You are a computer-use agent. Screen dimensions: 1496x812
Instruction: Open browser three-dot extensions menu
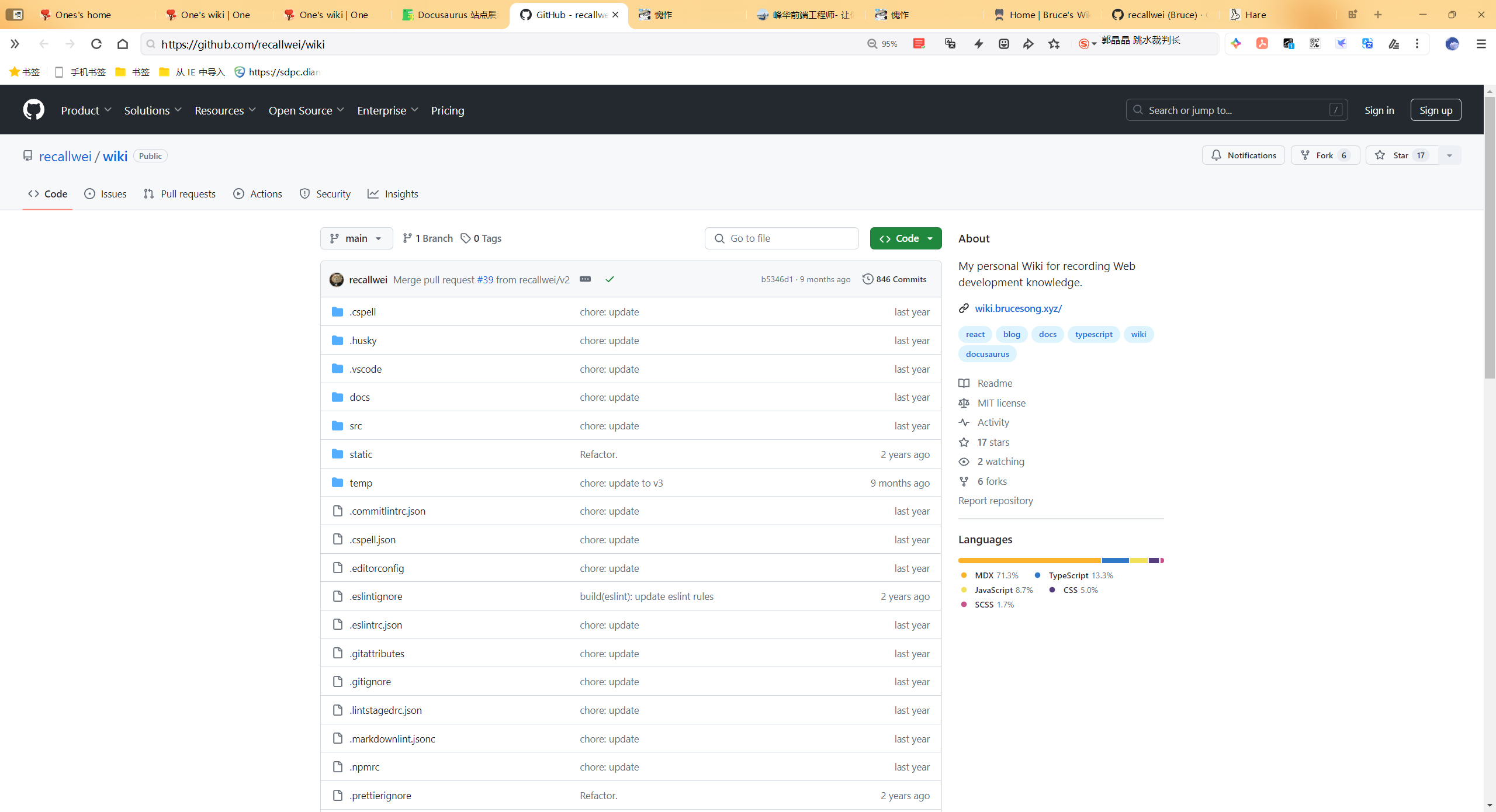pyautogui.click(x=1417, y=44)
